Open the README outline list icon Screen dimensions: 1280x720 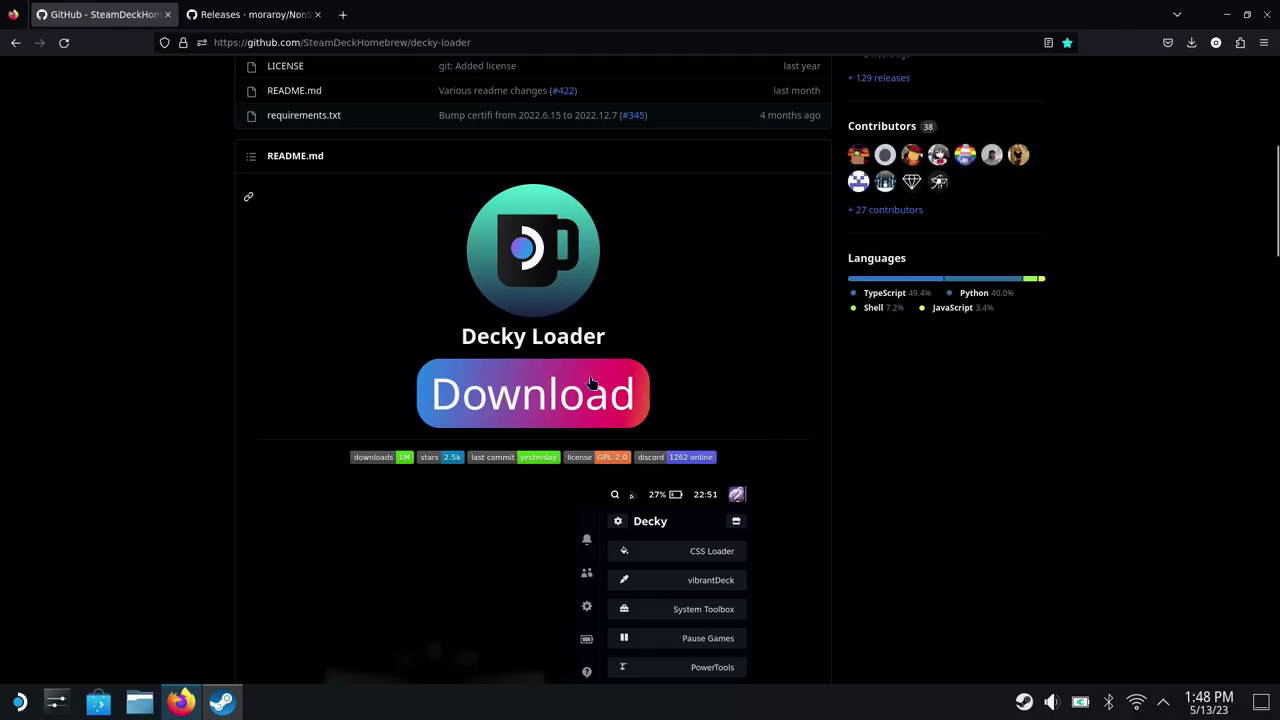pos(251,156)
